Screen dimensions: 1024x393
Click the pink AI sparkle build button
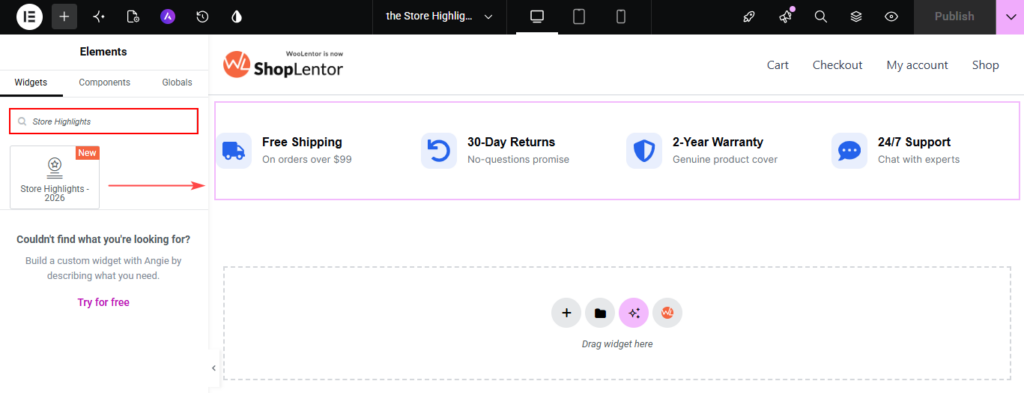[633, 313]
